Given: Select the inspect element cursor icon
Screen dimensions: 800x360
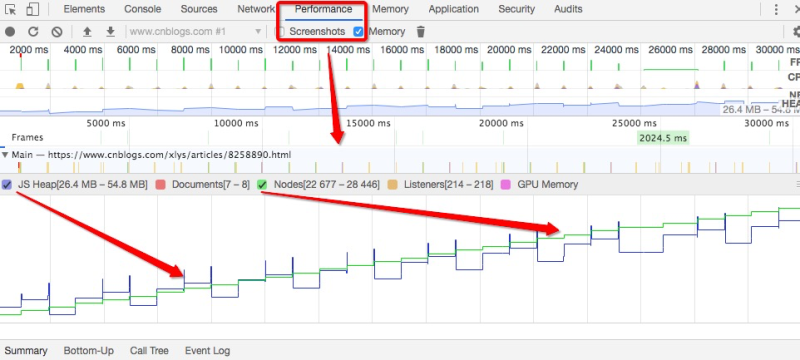Looking at the screenshot, I should click(10, 9).
